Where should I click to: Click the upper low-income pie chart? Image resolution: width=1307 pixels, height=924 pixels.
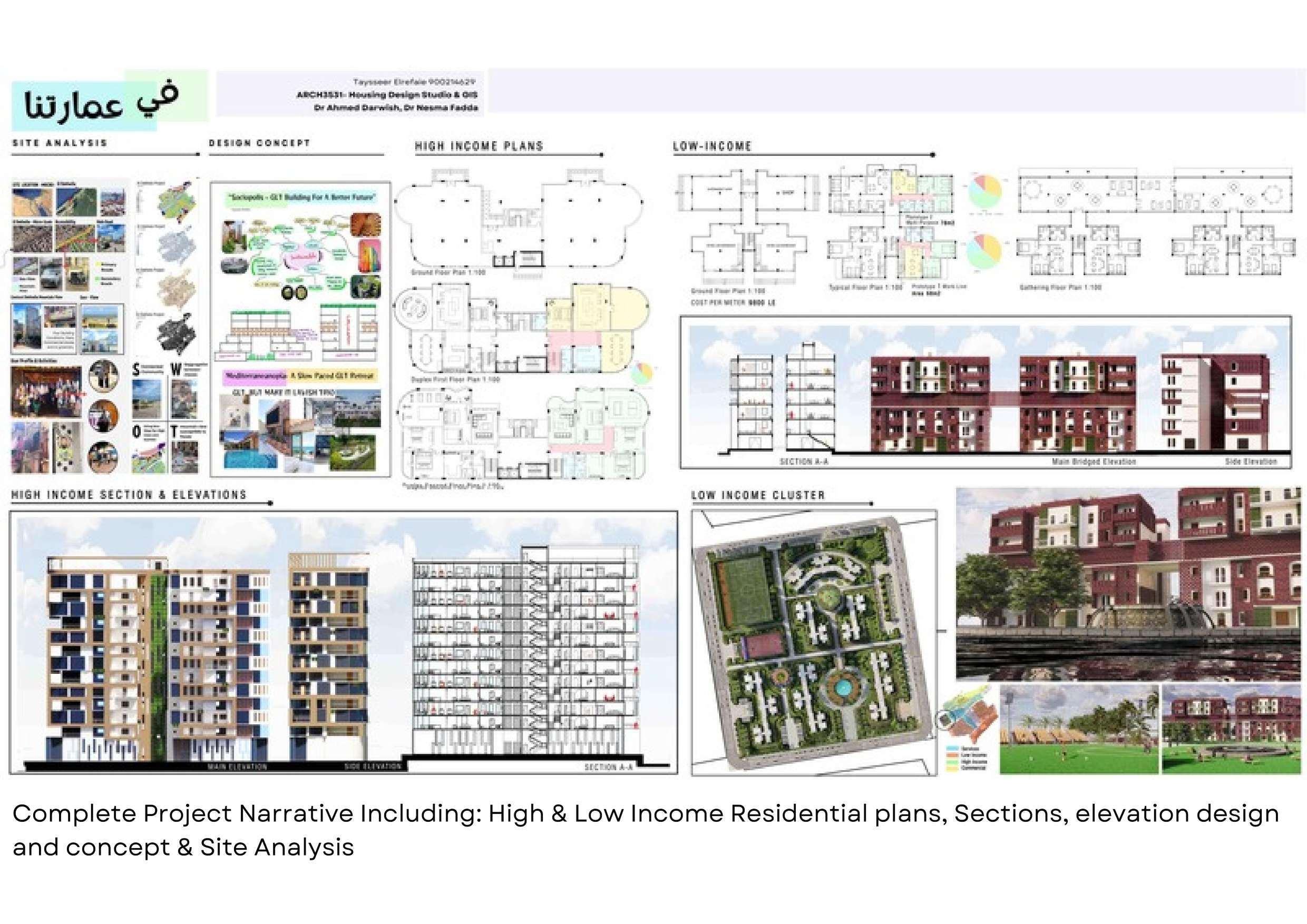(x=985, y=191)
